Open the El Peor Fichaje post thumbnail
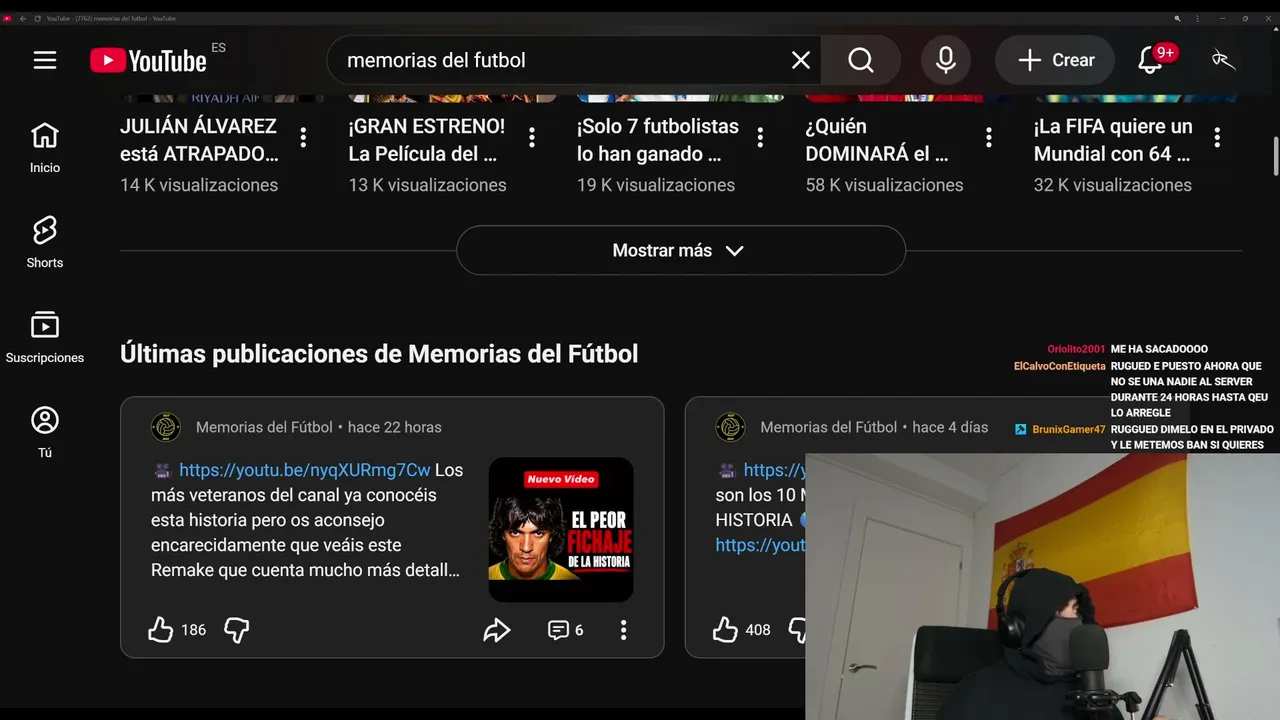 (561, 530)
